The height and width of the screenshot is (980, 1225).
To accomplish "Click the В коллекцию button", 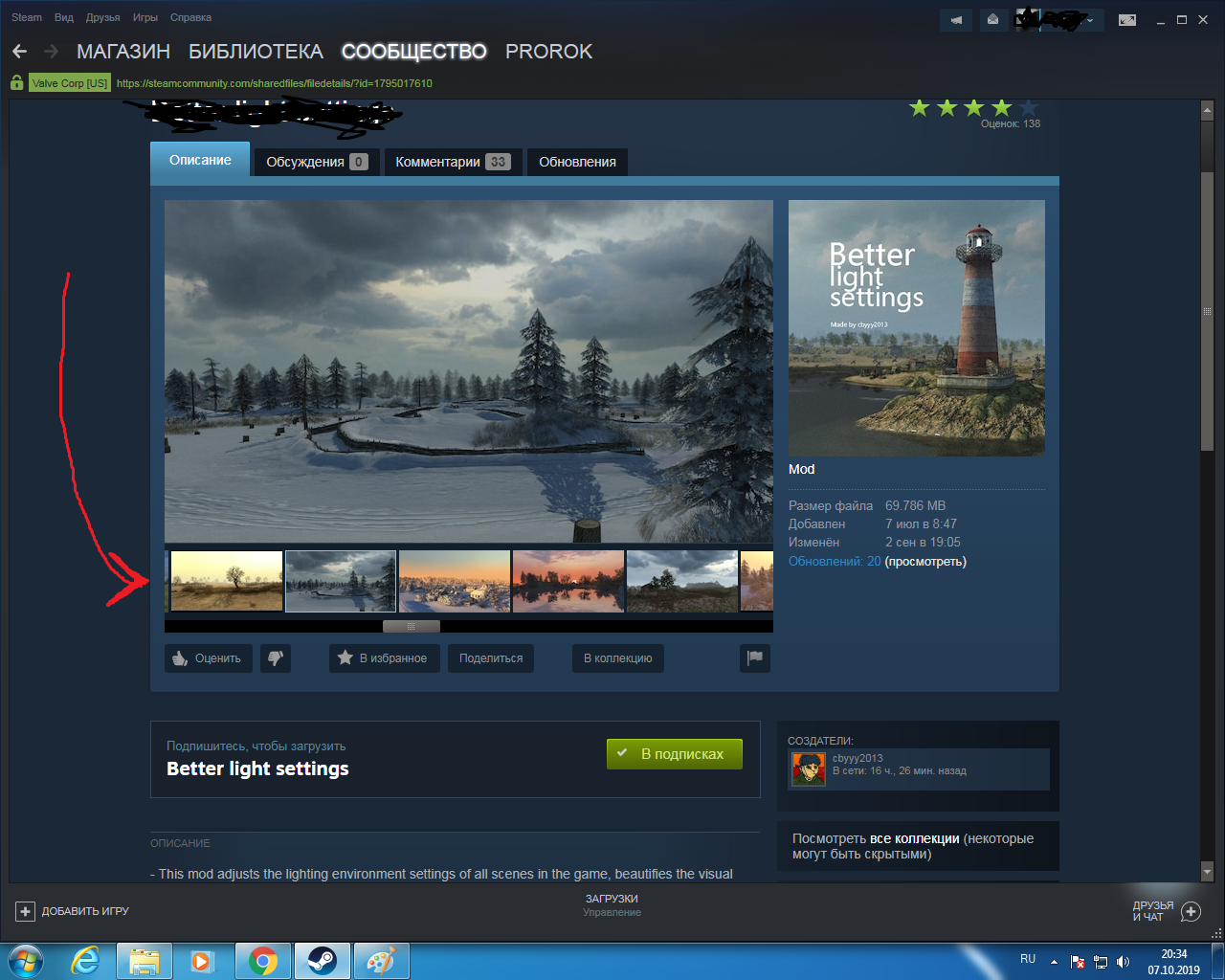I will pyautogui.click(x=618, y=658).
